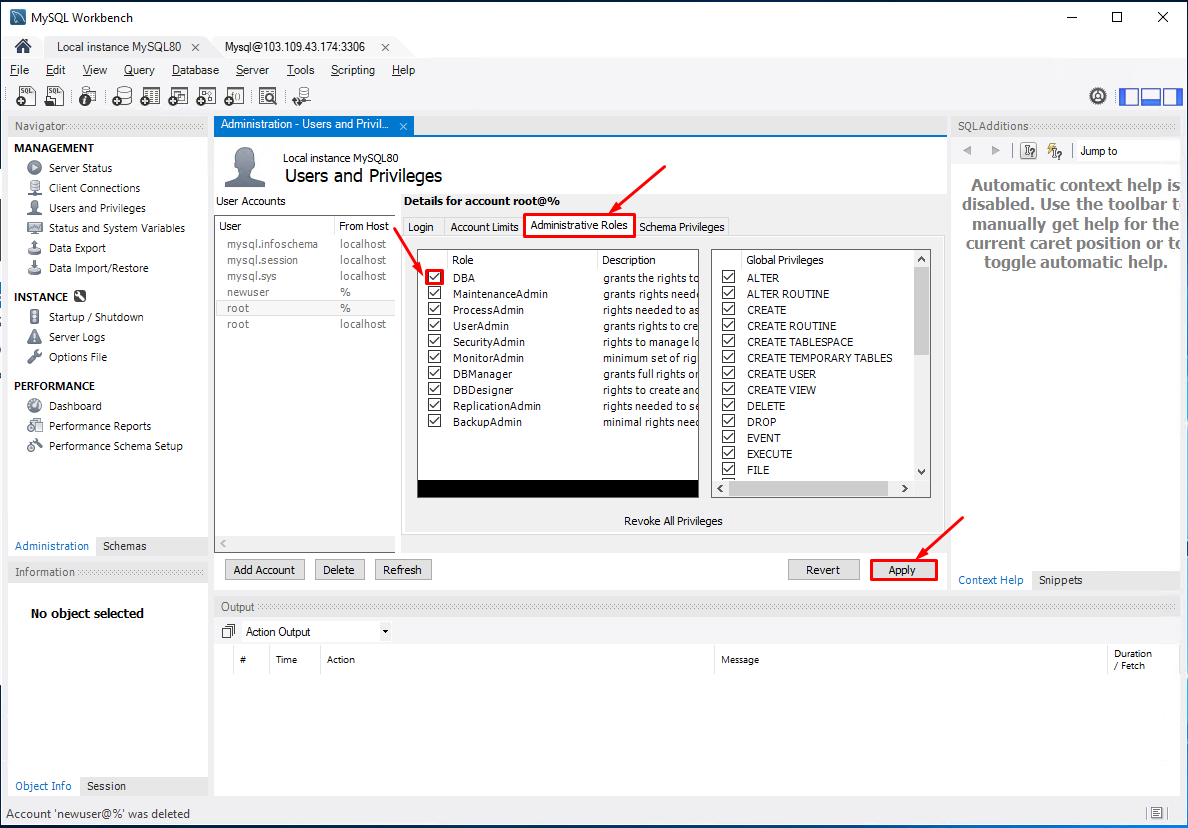This screenshot has height=828, width=1188.
Task: Switch to the Schema Privileges tab
Action: (x=681, y=227)
